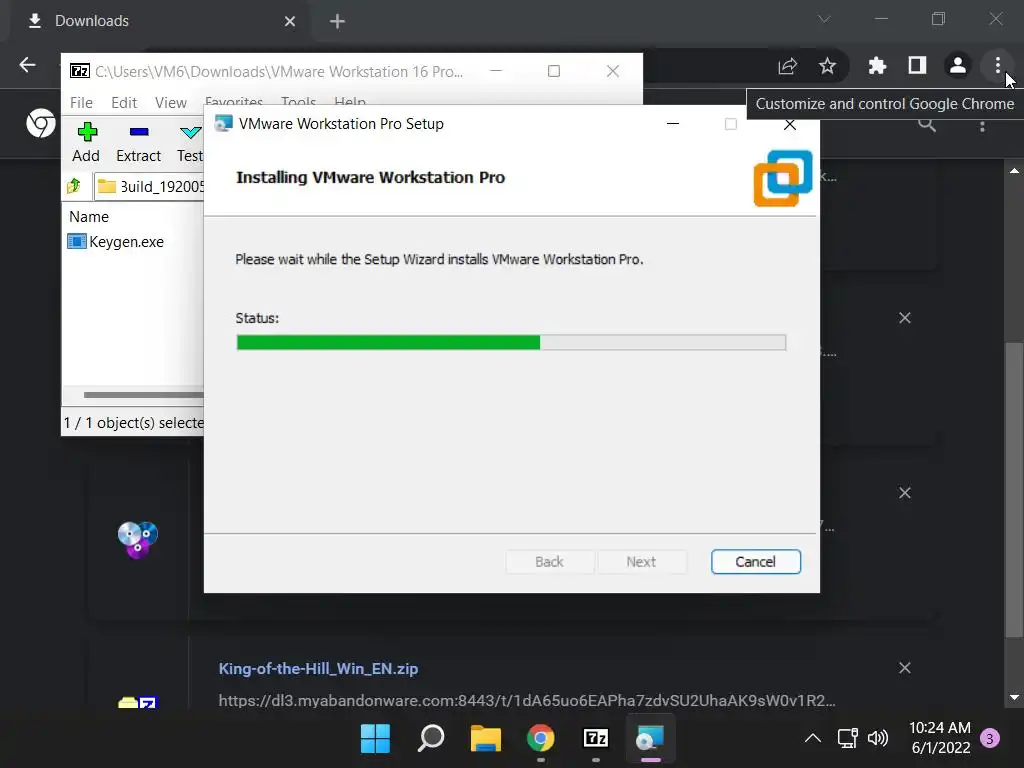The image size is (1024, 768).
Task: Open the Windows Start menu
Action: pyautogui.click(x=376, y=739)
